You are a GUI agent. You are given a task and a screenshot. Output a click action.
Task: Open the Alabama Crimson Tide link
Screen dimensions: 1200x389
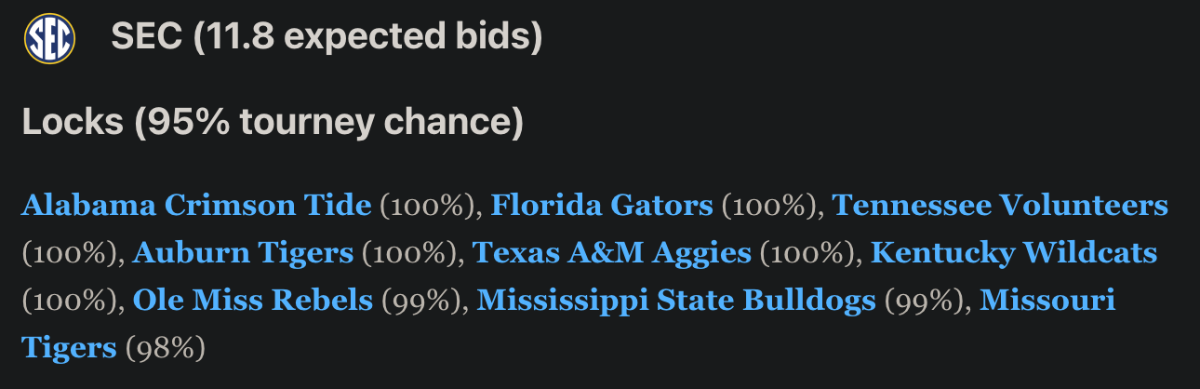(x=196, y=206)
